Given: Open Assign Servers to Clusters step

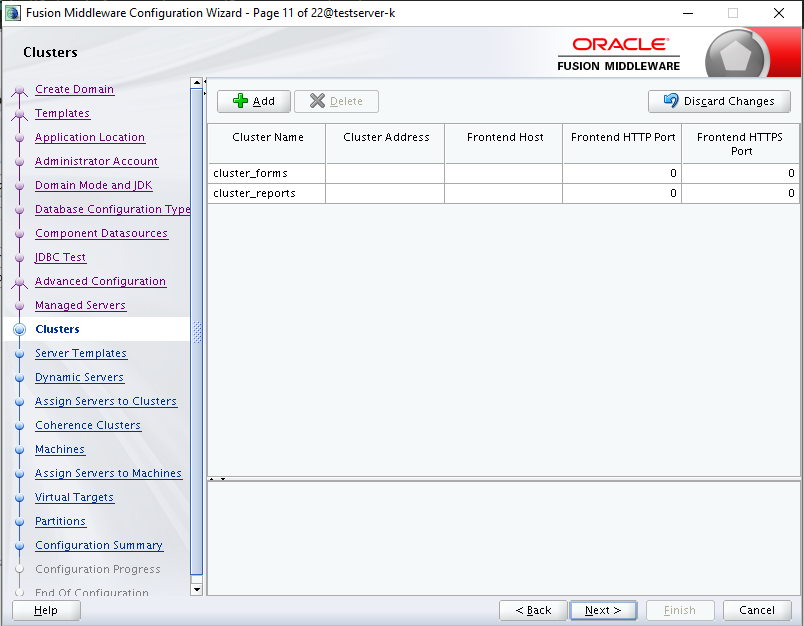Looking at the screenshot, I should (106, 401).
